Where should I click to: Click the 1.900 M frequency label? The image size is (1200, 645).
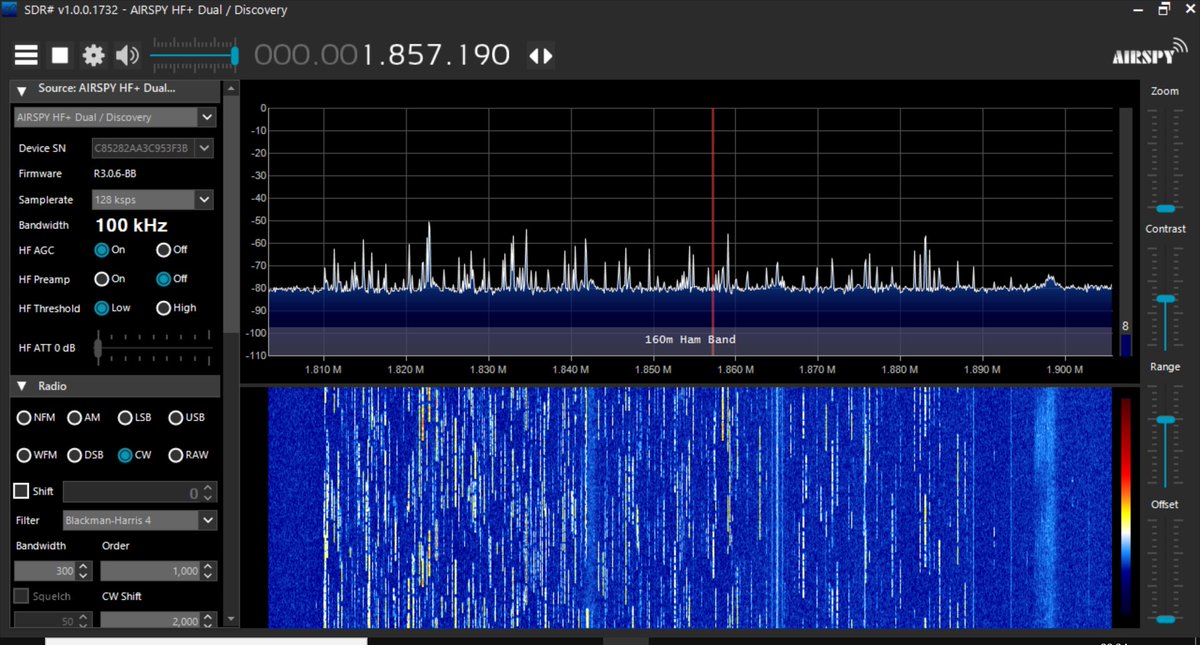click(x=1064, y=369)
